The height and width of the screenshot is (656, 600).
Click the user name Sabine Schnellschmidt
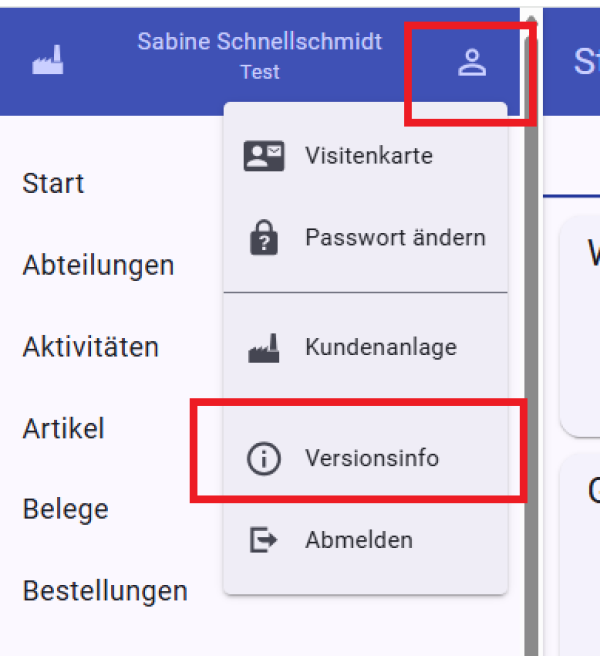[x=259, y=42]
